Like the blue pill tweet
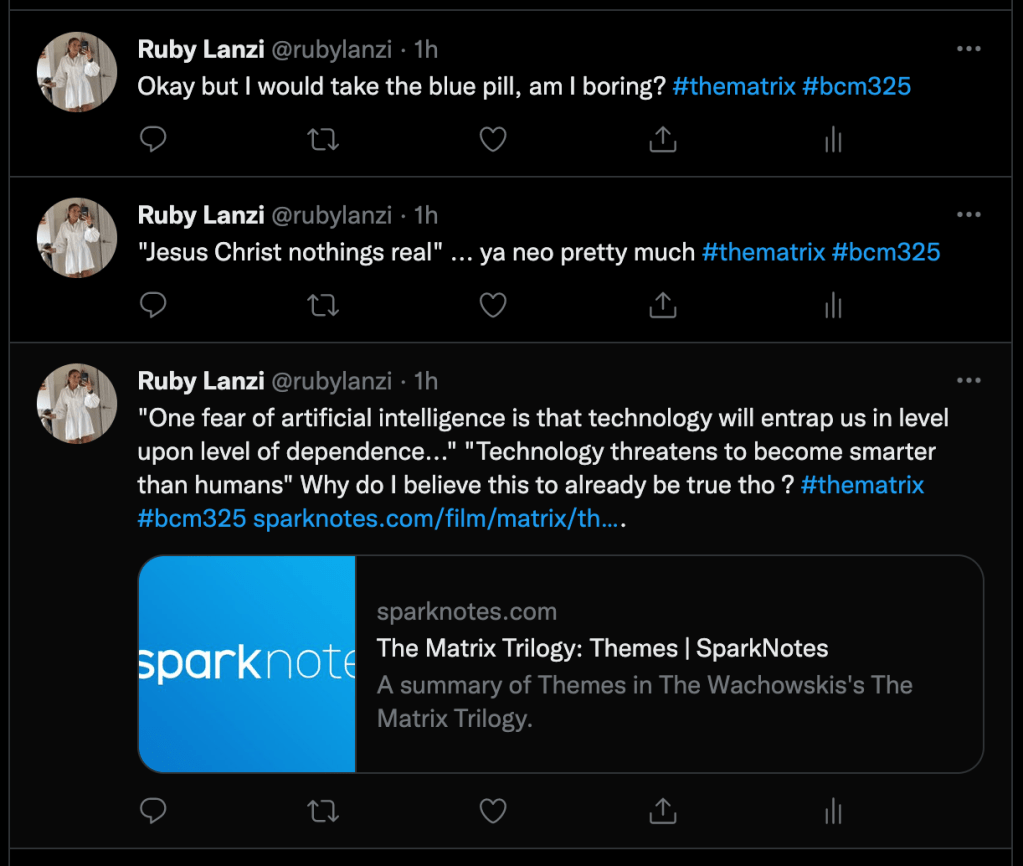The image size is (1023, 866). click(493, 140)
